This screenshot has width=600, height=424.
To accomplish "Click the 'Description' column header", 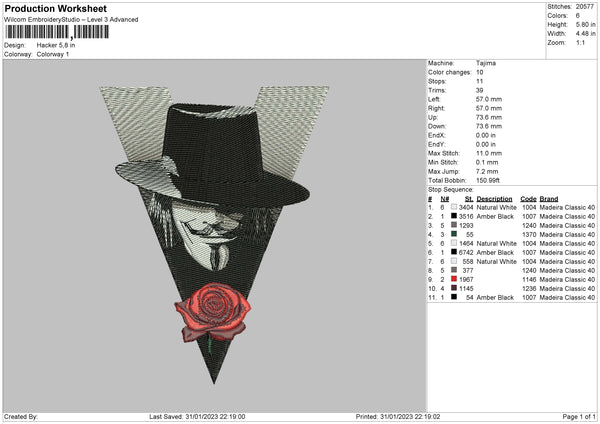I will (494, 199).
